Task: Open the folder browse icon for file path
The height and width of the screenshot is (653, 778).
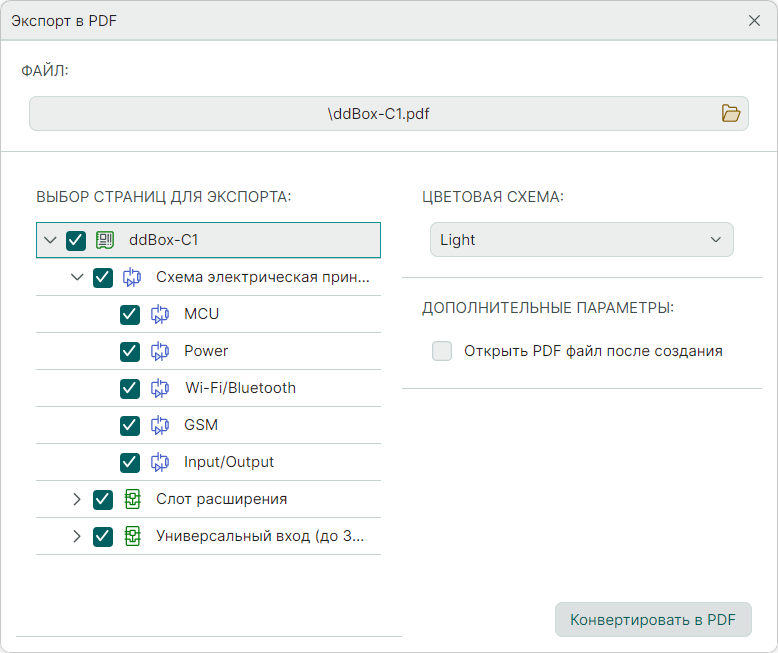Action: coord(731,114)
